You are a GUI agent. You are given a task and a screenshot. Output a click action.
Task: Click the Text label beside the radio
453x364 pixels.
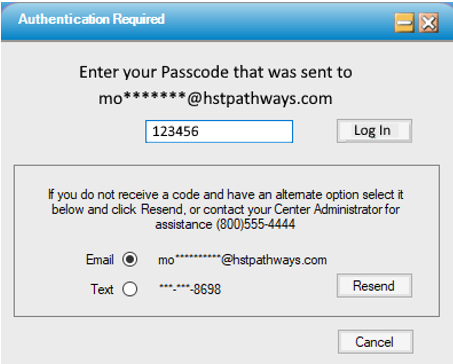click(x=102, y=289)
